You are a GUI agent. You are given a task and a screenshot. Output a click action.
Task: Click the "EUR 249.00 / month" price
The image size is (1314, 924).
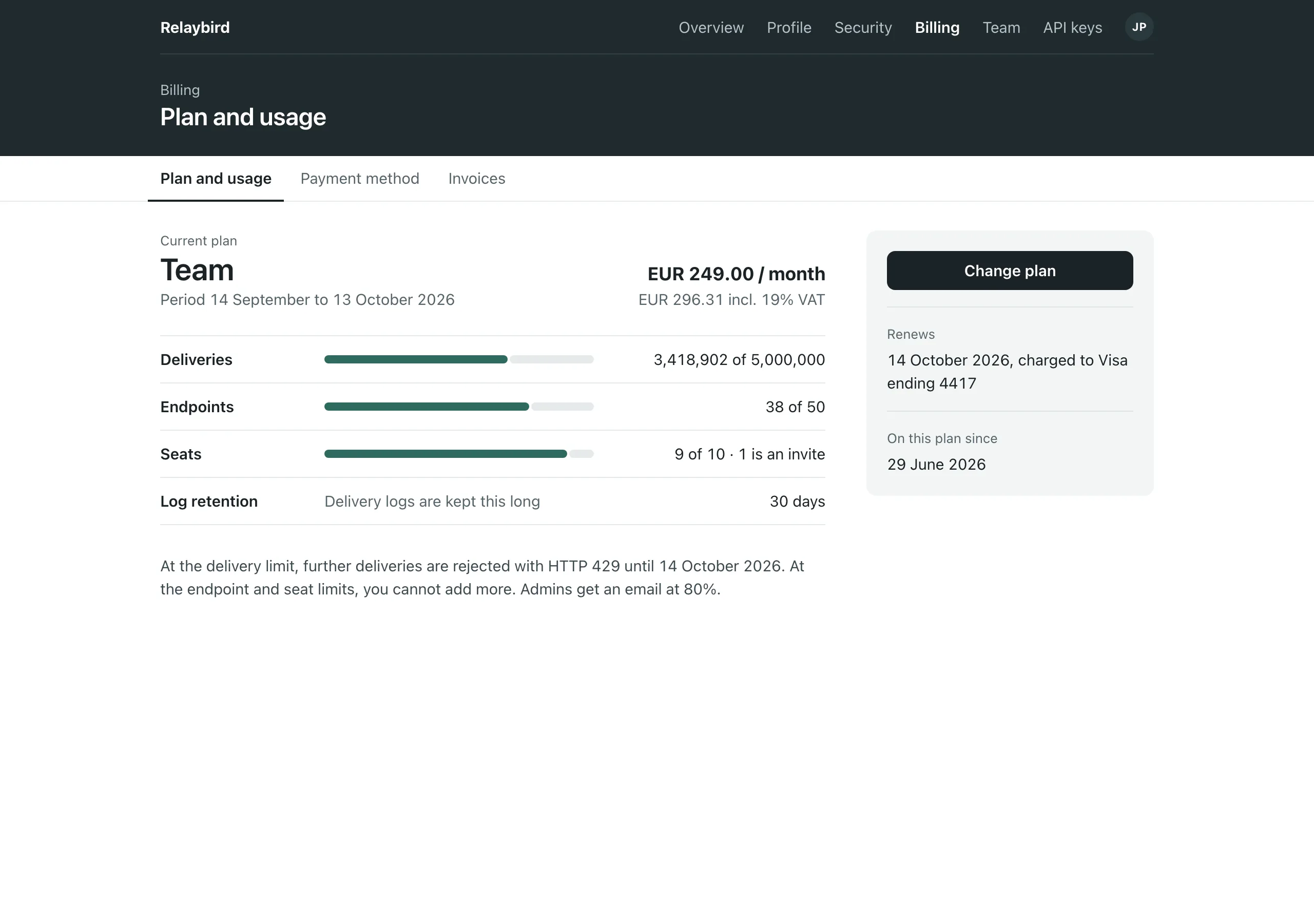[736, 274]
